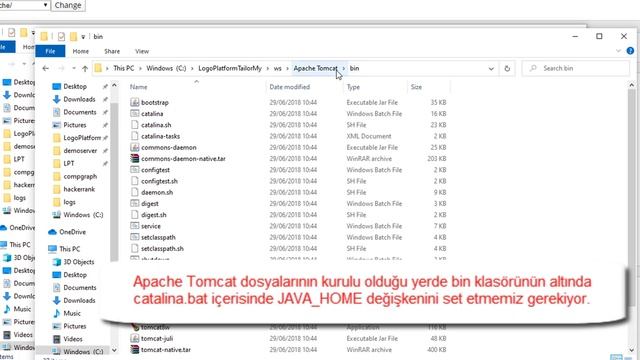
Task: Select the catalina.sh file
Action: click(x=156, y=125)
